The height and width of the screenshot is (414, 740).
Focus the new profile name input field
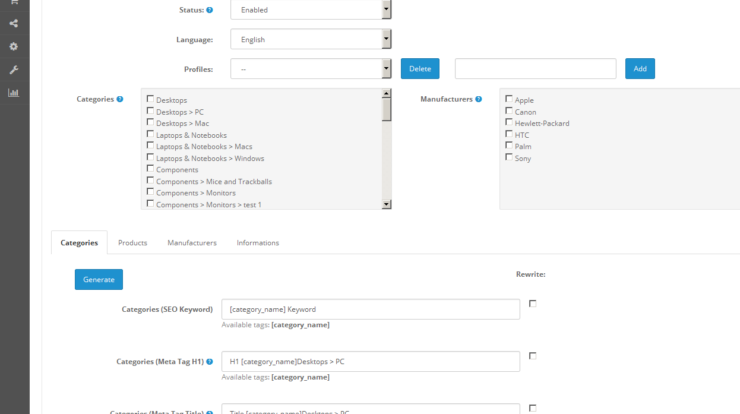click(536, 69)
